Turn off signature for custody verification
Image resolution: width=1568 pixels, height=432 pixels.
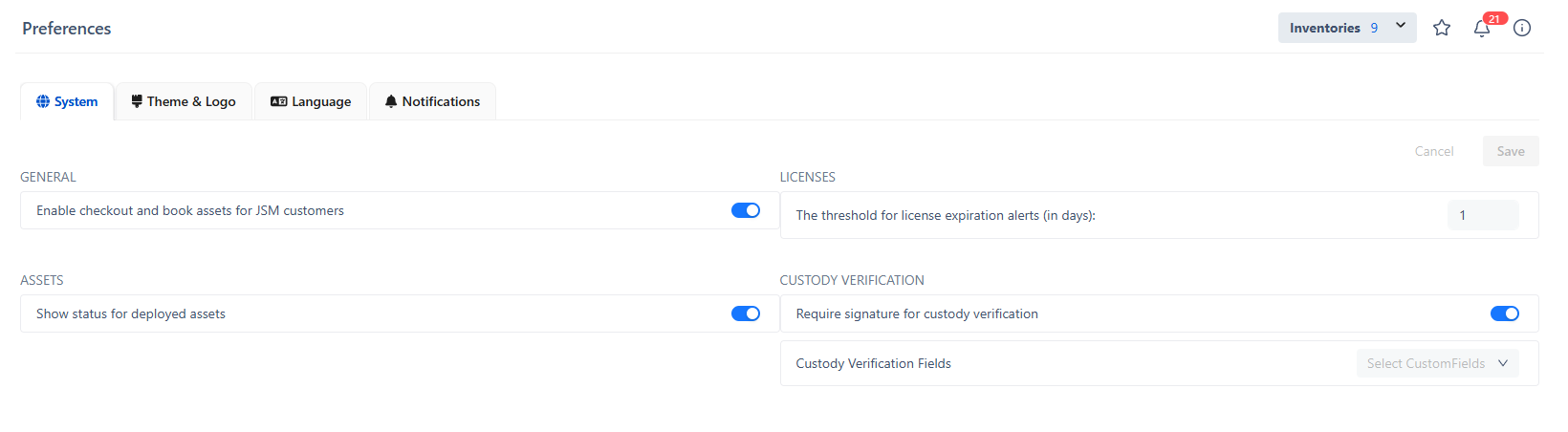[1504, 313]
